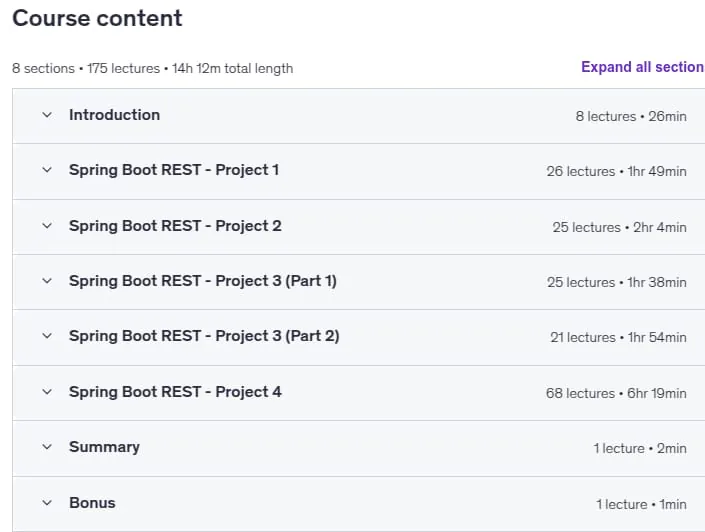Click the '25 lectures • 1hr 38min' text
705x532 pixels.
click(616, 282)
